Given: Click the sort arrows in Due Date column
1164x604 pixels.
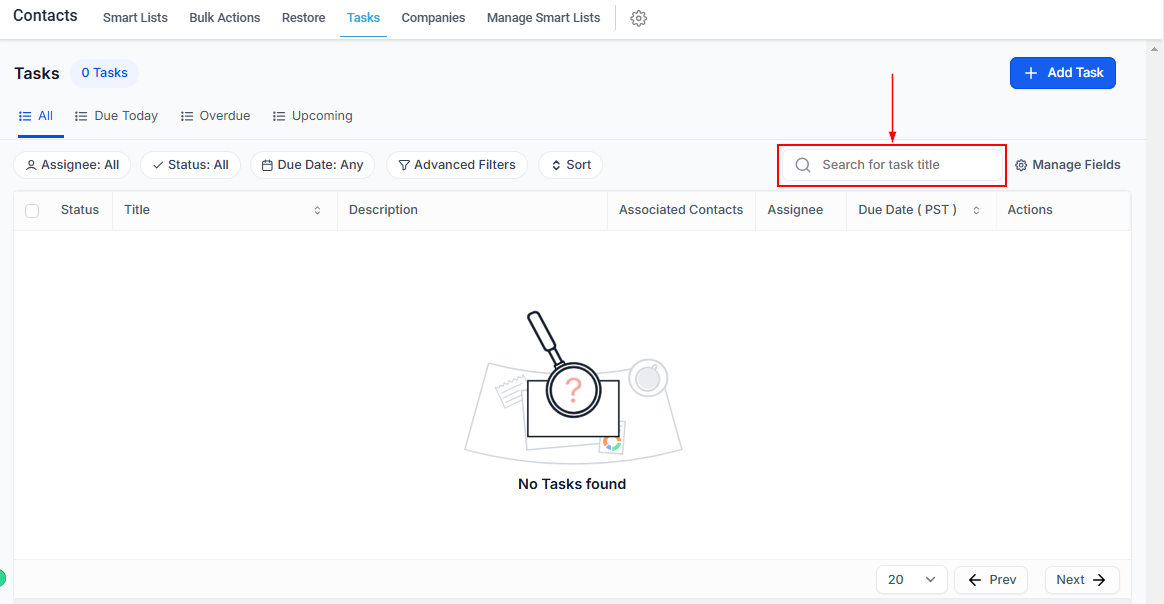Looking at the screenshot, I should (976, 210).
